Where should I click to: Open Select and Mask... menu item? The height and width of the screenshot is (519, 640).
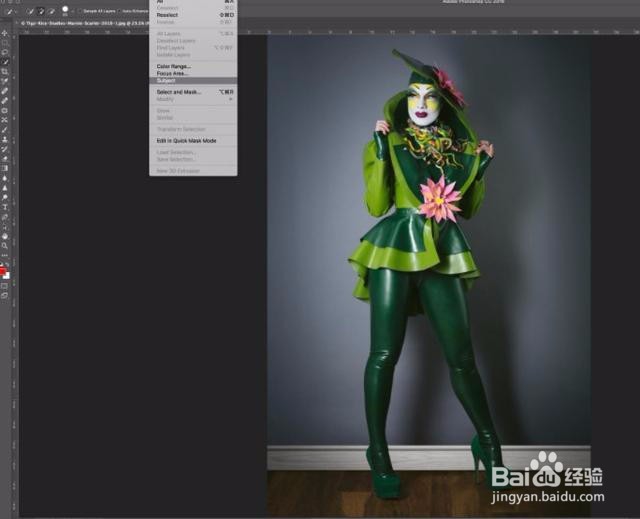(193, 92)
